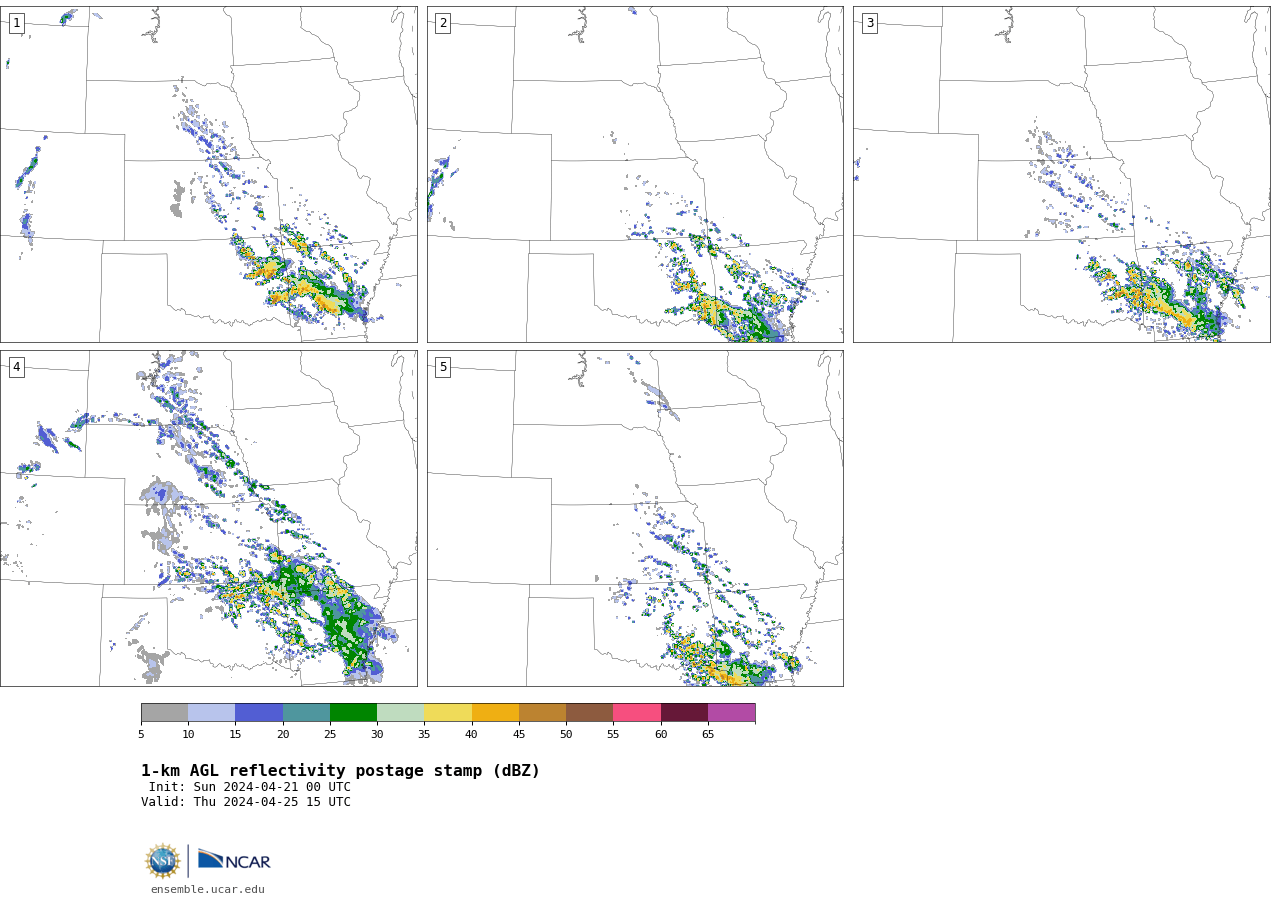Click the colorbar tick label '30'

point(377,735)
